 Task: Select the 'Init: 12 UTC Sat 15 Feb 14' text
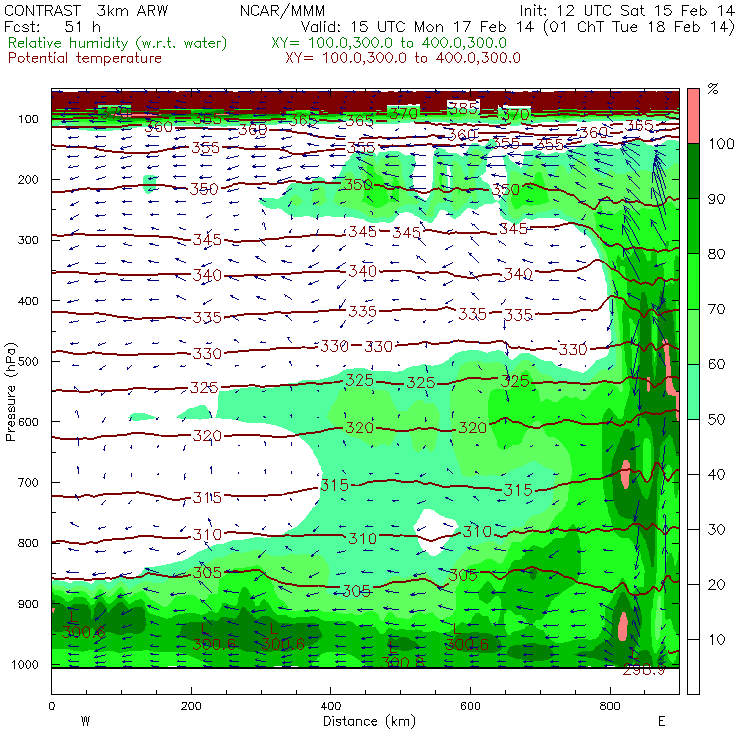627,10
